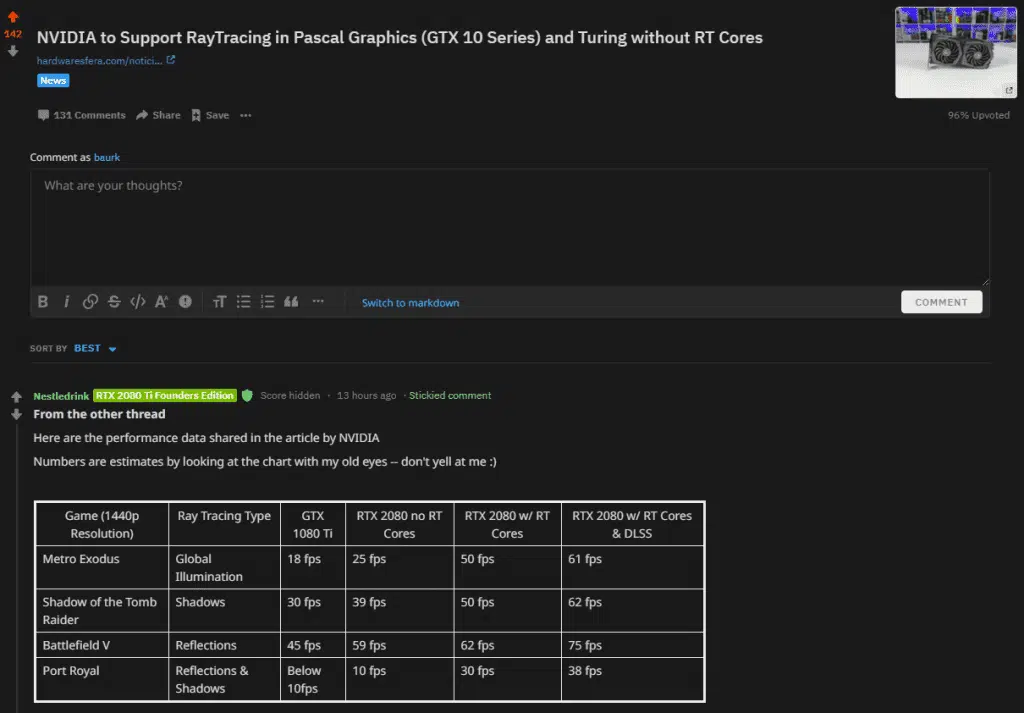This screenshot has width=1024, height=713.
Task: Toggle bold formatting in comment editor
Action: tap(43, 302)
